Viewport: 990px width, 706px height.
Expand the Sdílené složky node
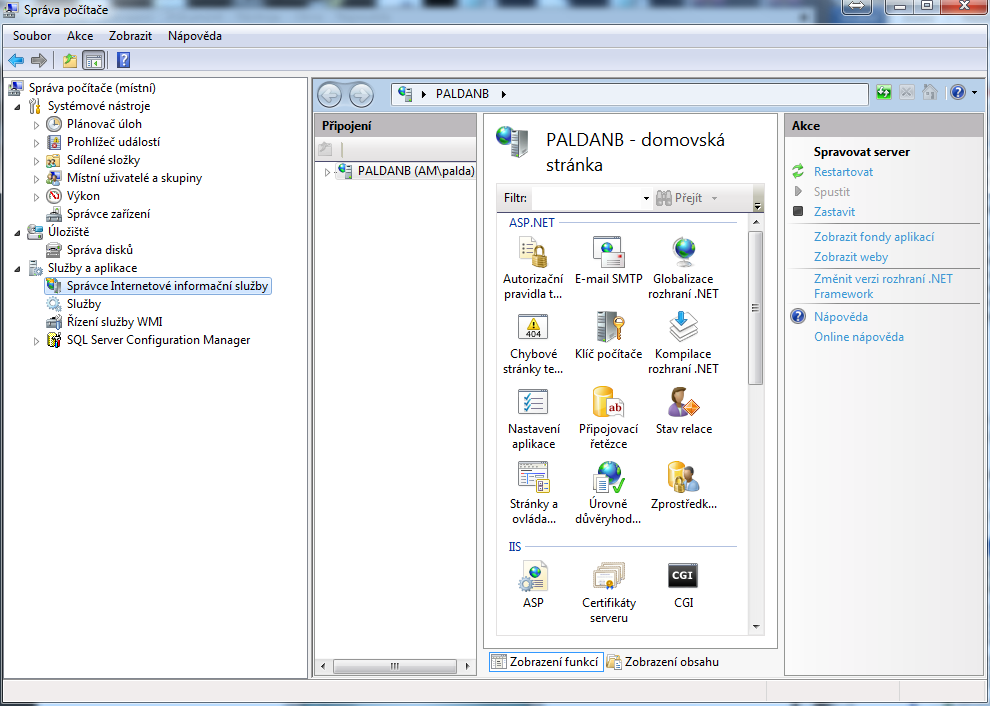point(37,161)
